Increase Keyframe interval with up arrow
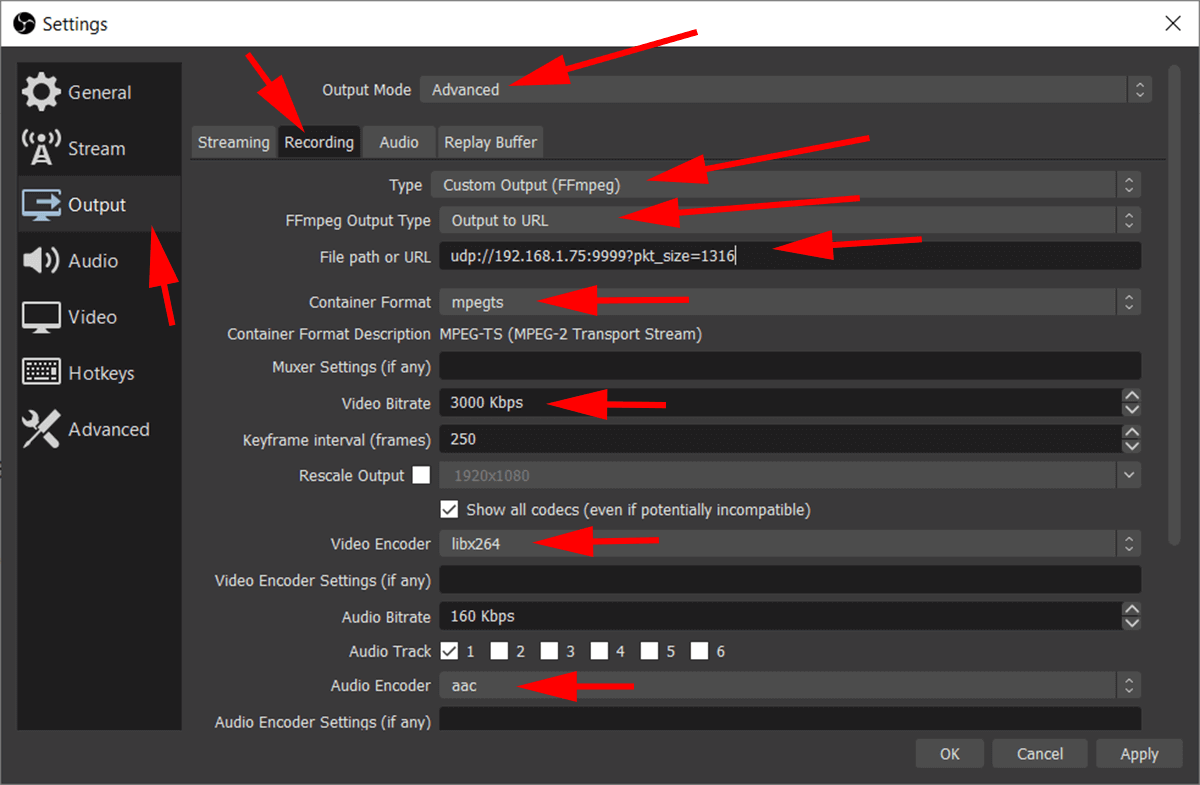The width and height of the screenshot is (1200, 785). click(x=1132, y=432)
